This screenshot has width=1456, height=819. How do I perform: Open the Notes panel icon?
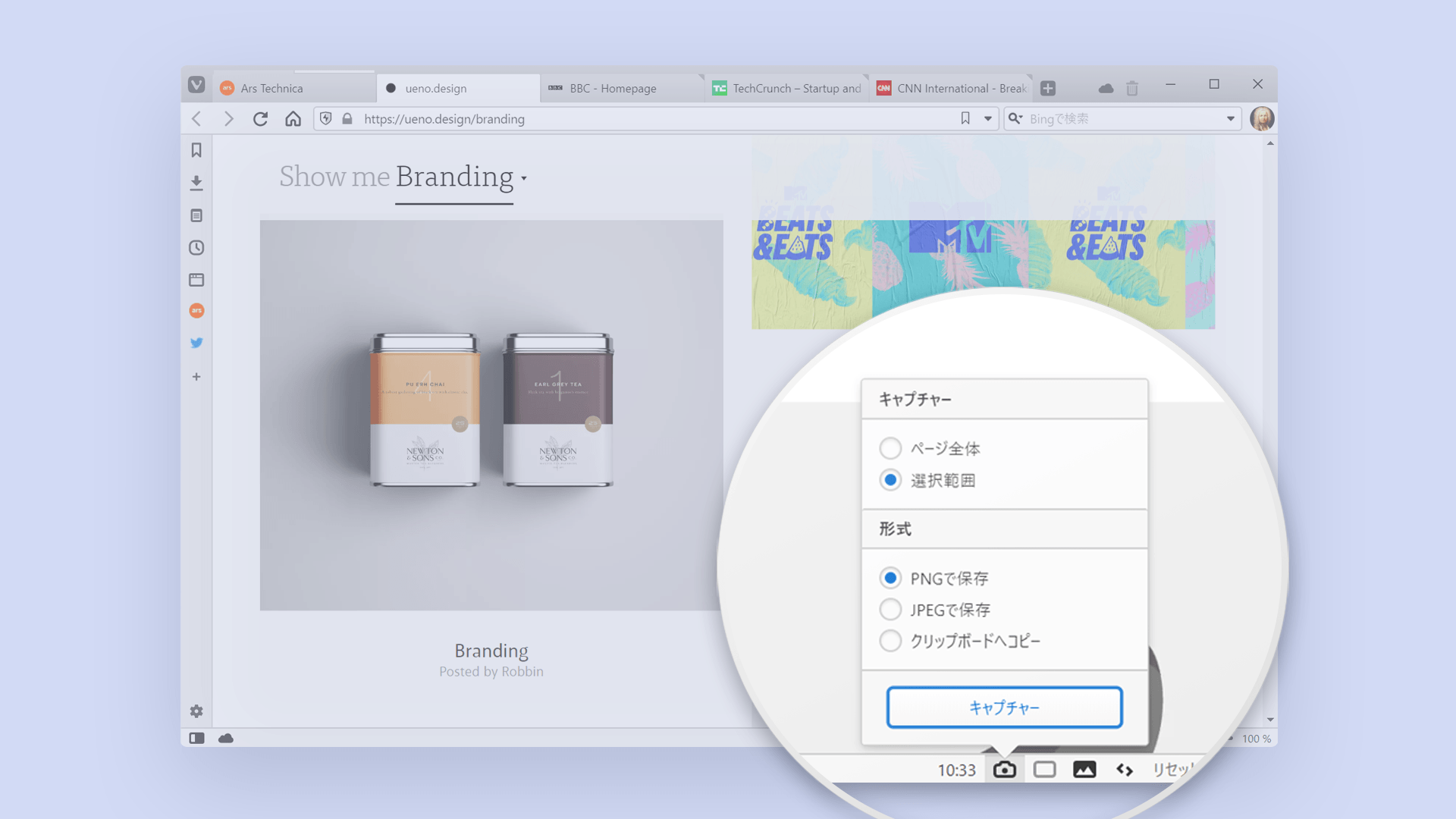click(196, 215)
